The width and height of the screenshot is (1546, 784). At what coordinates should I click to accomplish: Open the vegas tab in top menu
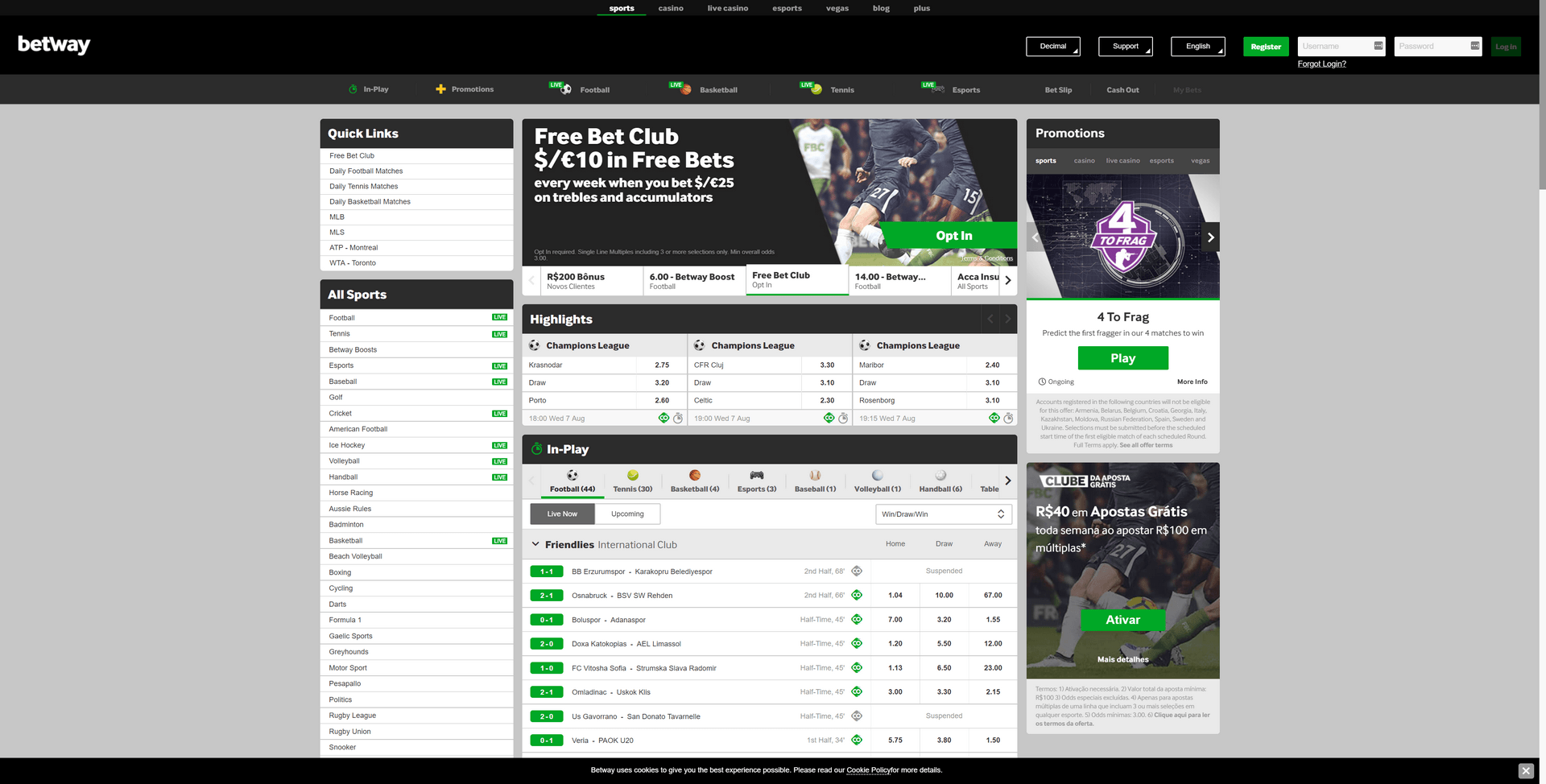[x=837, y=8]
